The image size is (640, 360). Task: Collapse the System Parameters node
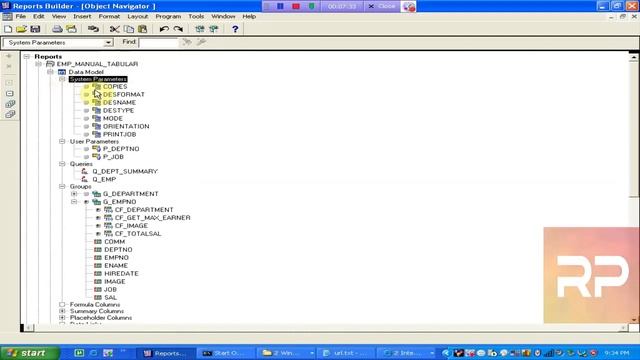coord(62,79)
